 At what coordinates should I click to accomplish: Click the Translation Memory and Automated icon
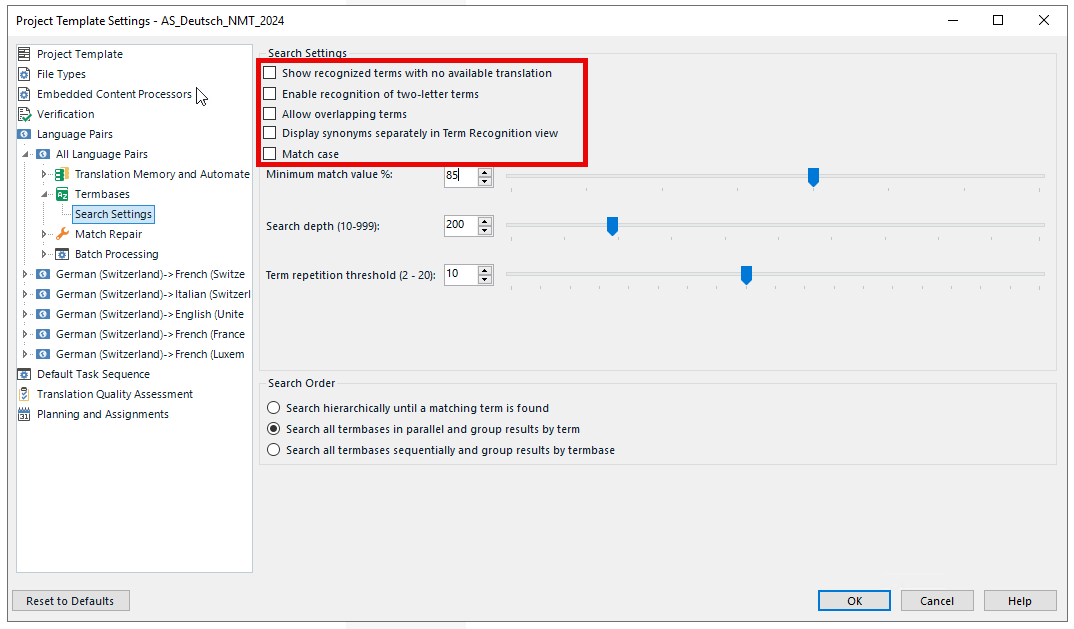62,174
